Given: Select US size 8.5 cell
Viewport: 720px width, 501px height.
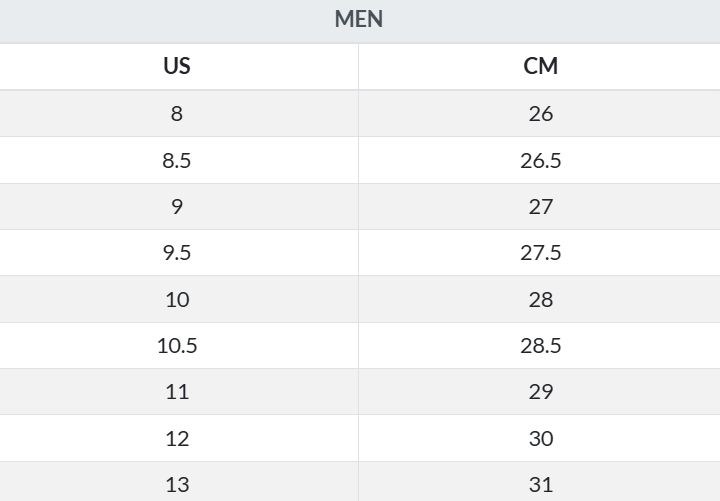Looking at the screenshot, I should click(x=177, y=160).
